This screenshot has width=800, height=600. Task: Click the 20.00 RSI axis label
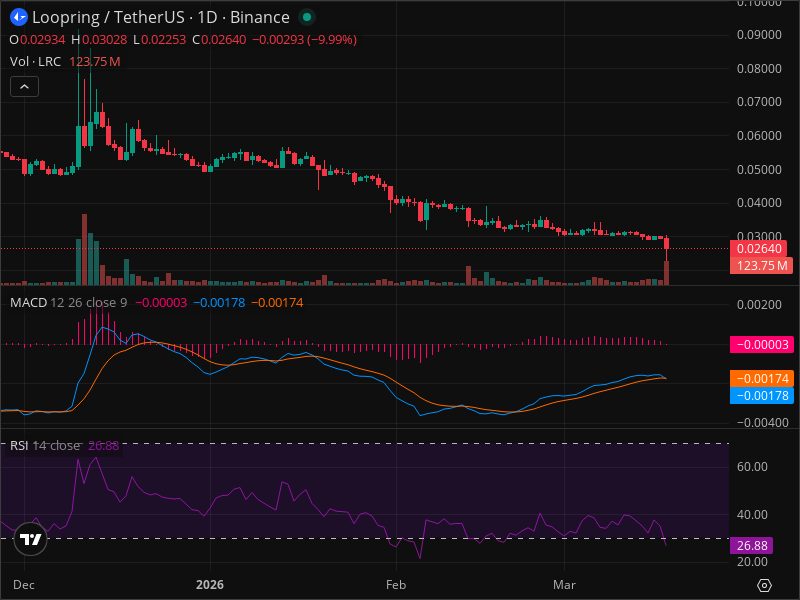click(752, 562)
